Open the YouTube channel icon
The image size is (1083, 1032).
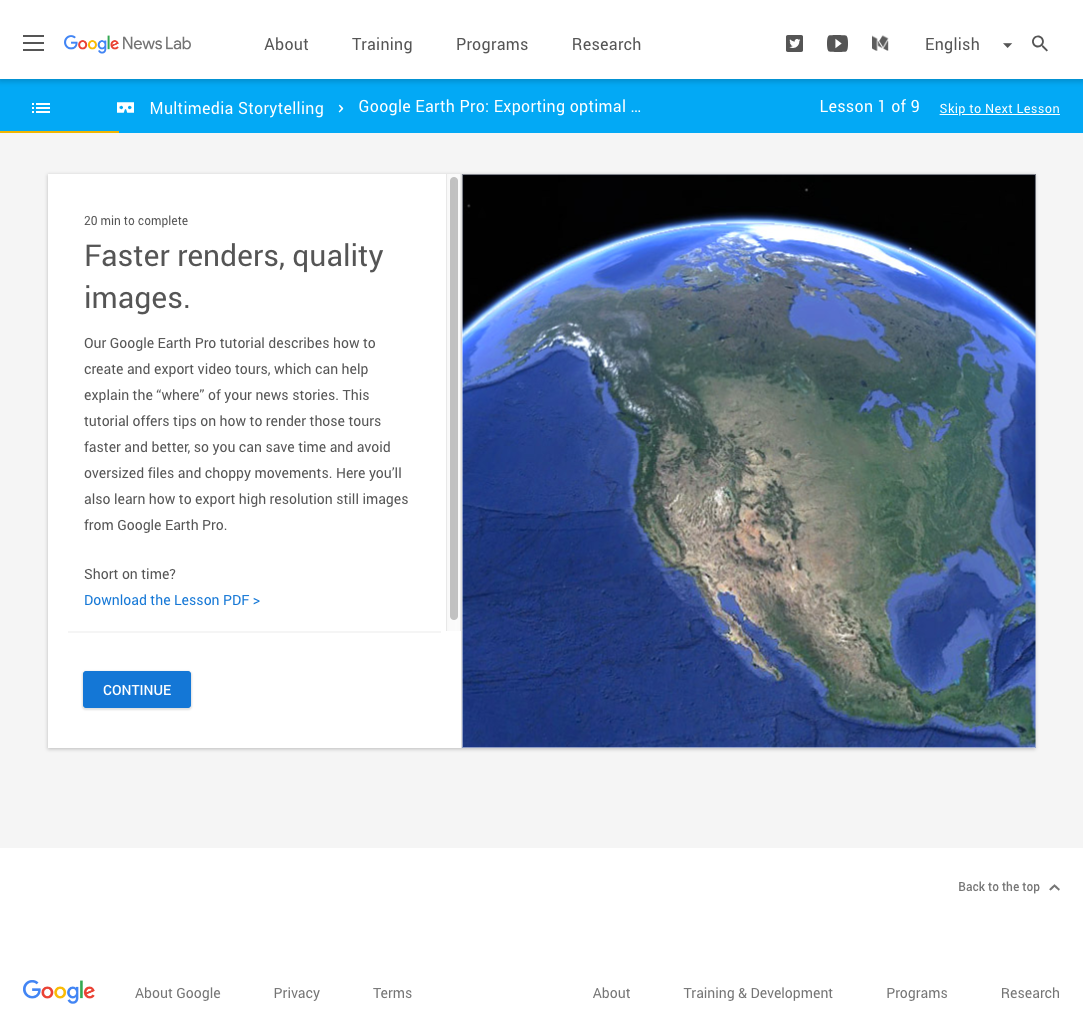[837, 44]
